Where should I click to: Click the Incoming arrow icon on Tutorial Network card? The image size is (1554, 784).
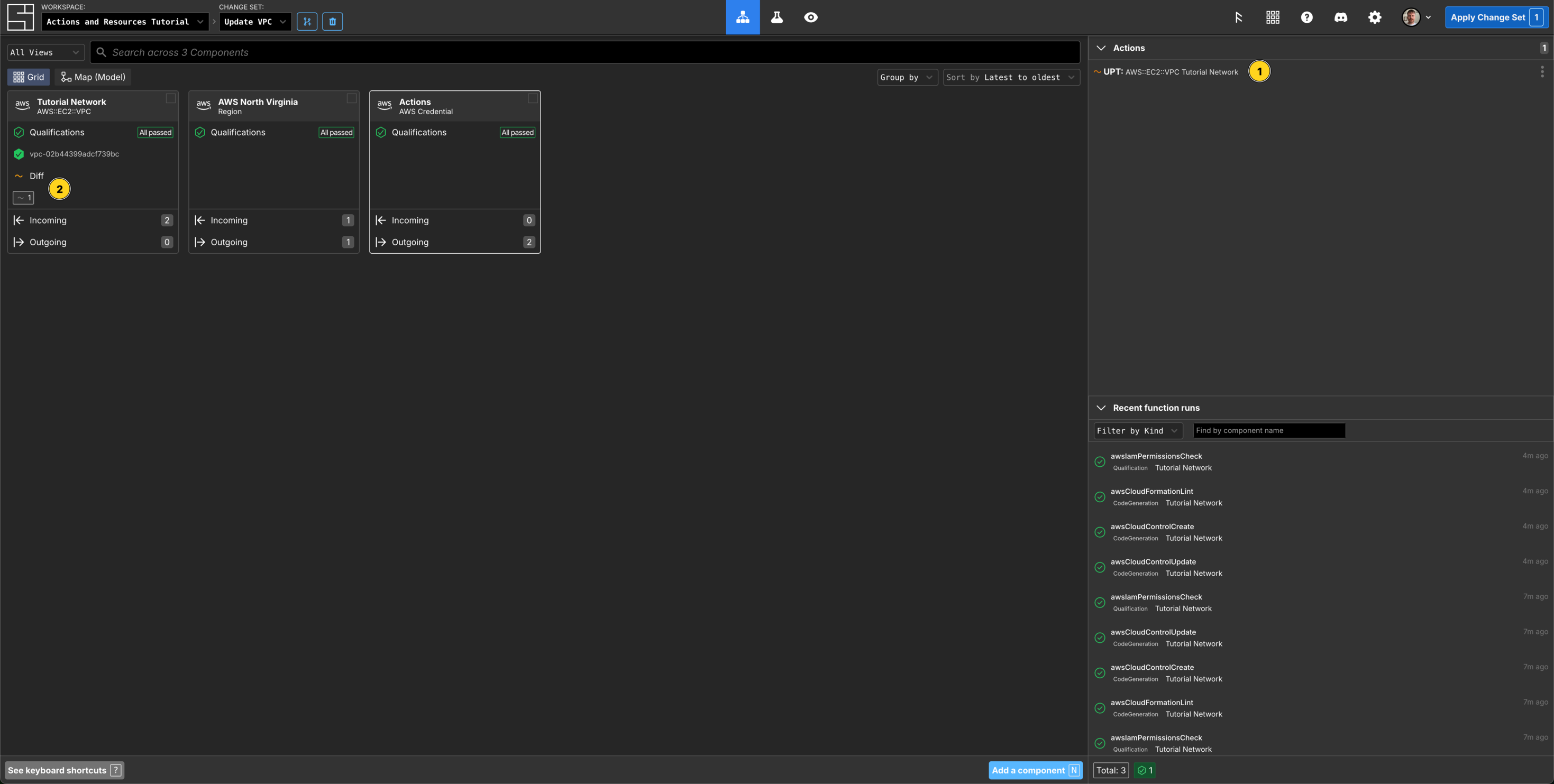[19, 220]
